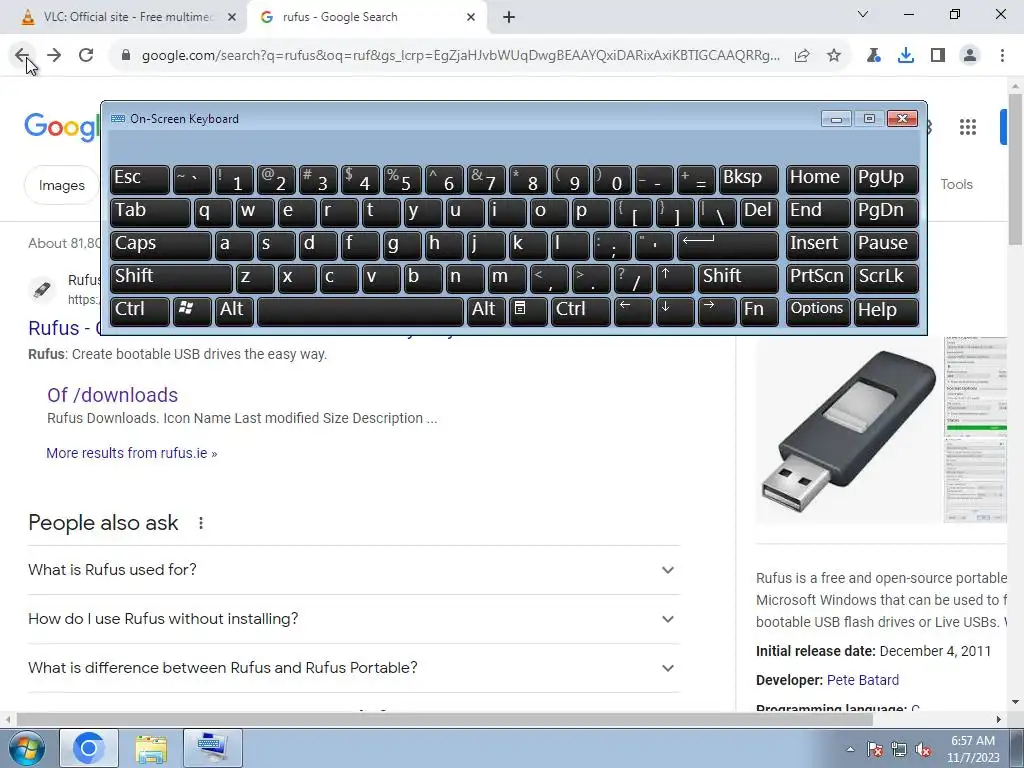Toggle right Shift on On-Screen Keyboard
The image size is (1024, 768).
tap(738, 278)
